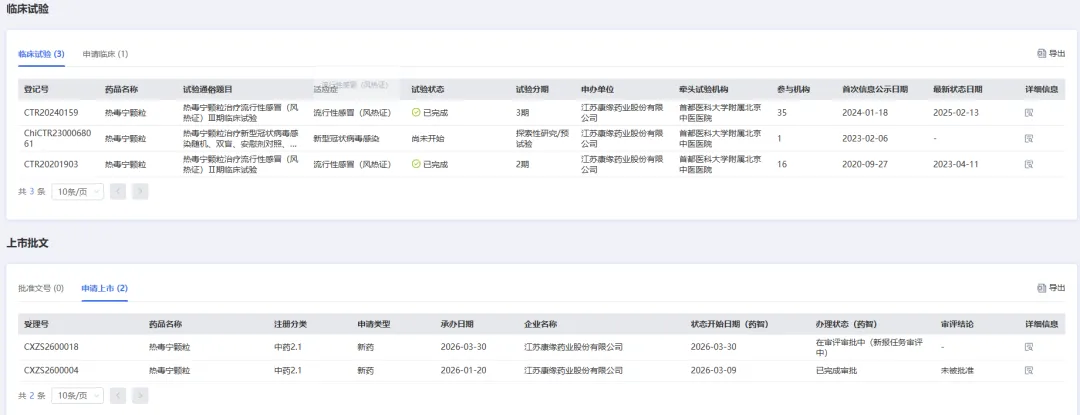Switch to 批准文号 (0) tab
Screen dimensions: 1080x415
41,288
